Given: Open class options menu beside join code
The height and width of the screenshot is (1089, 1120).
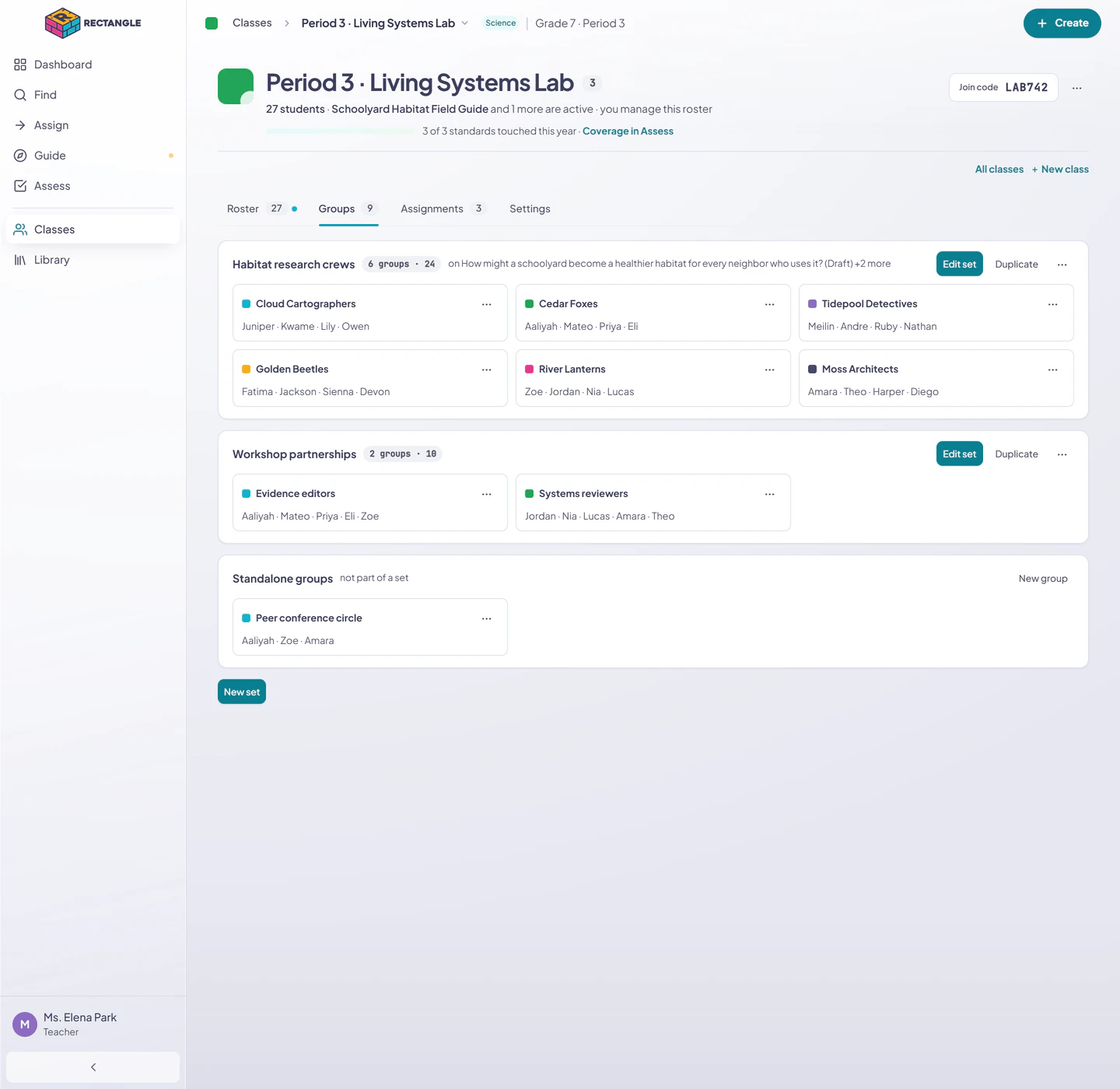Looking at the screenshot, I should tap(1076, 88).
